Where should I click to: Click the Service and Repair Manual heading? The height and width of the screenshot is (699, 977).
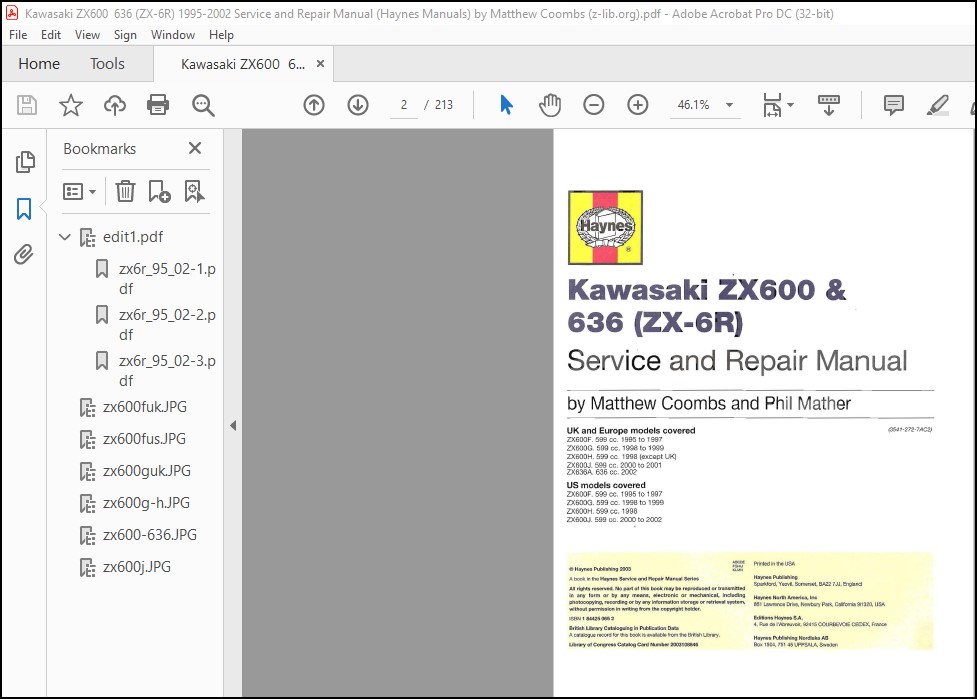coord(737,361)
